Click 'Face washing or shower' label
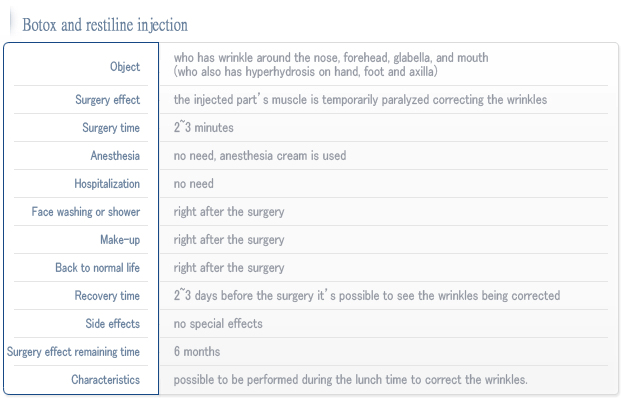 86,212
